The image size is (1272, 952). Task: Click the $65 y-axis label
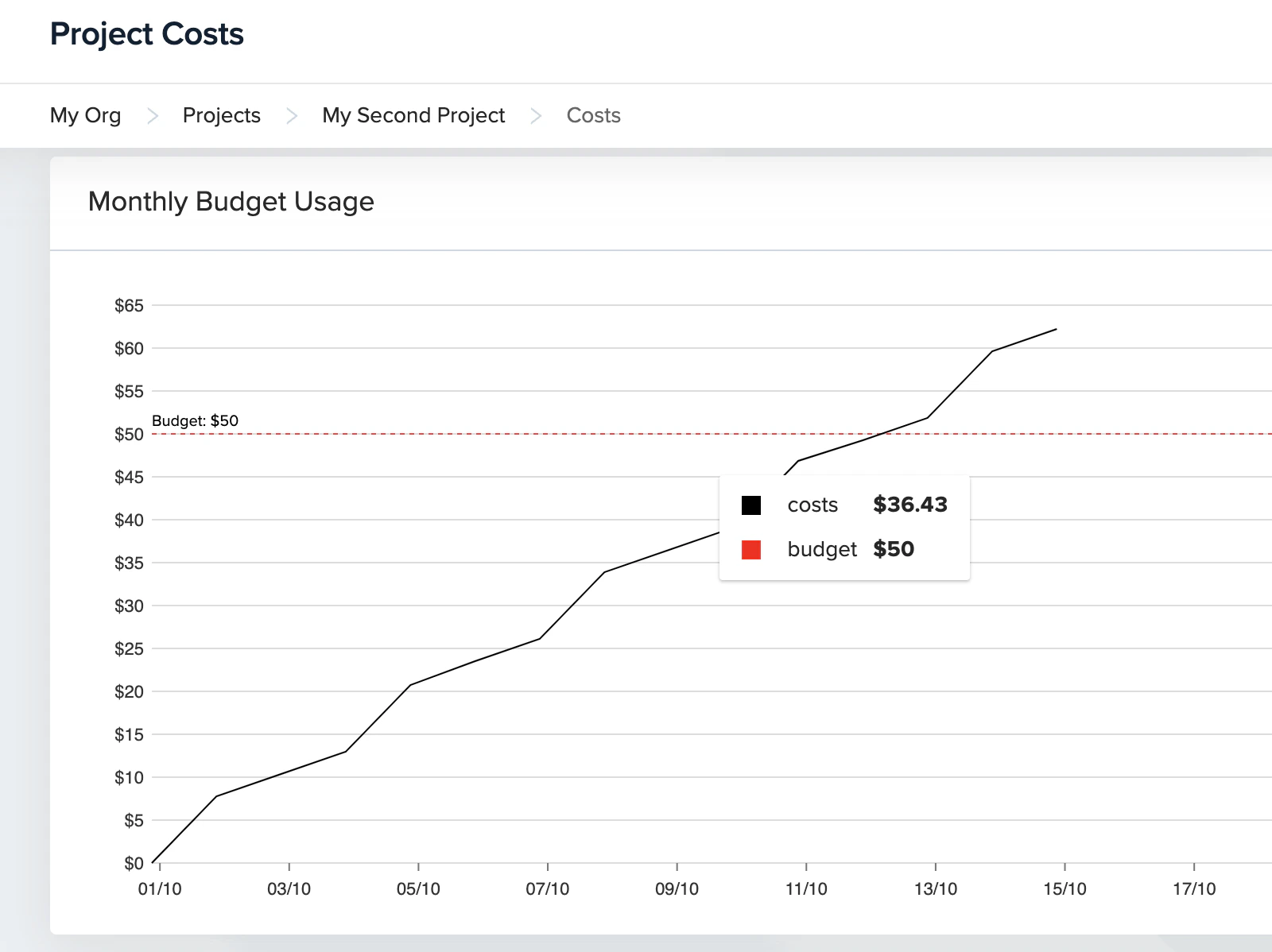(129, 306)
